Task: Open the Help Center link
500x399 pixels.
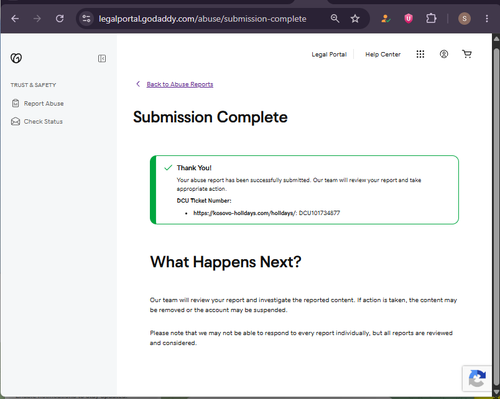Action: pyautogui.click(x=383, y=54)
